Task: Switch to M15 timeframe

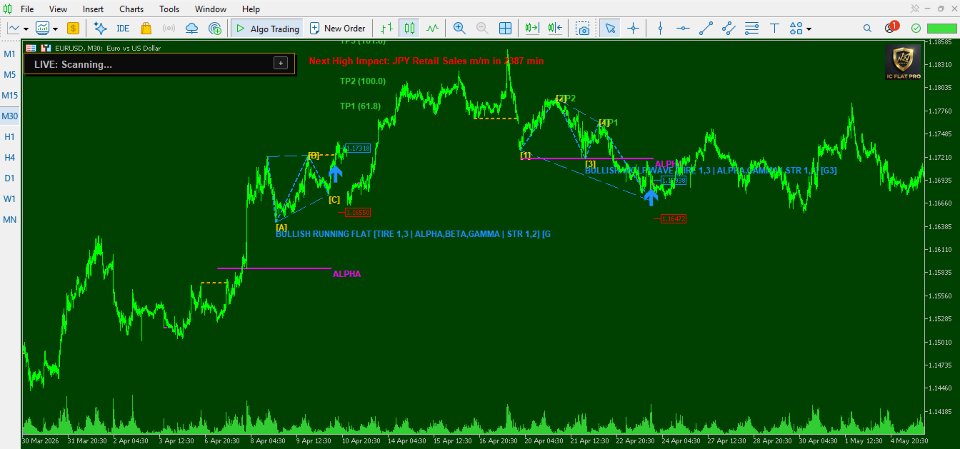Action: click(10, 96)
